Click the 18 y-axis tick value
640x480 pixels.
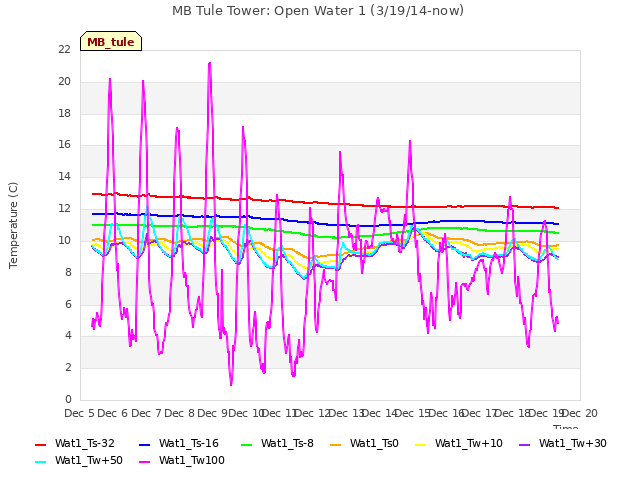coord(64,113)
